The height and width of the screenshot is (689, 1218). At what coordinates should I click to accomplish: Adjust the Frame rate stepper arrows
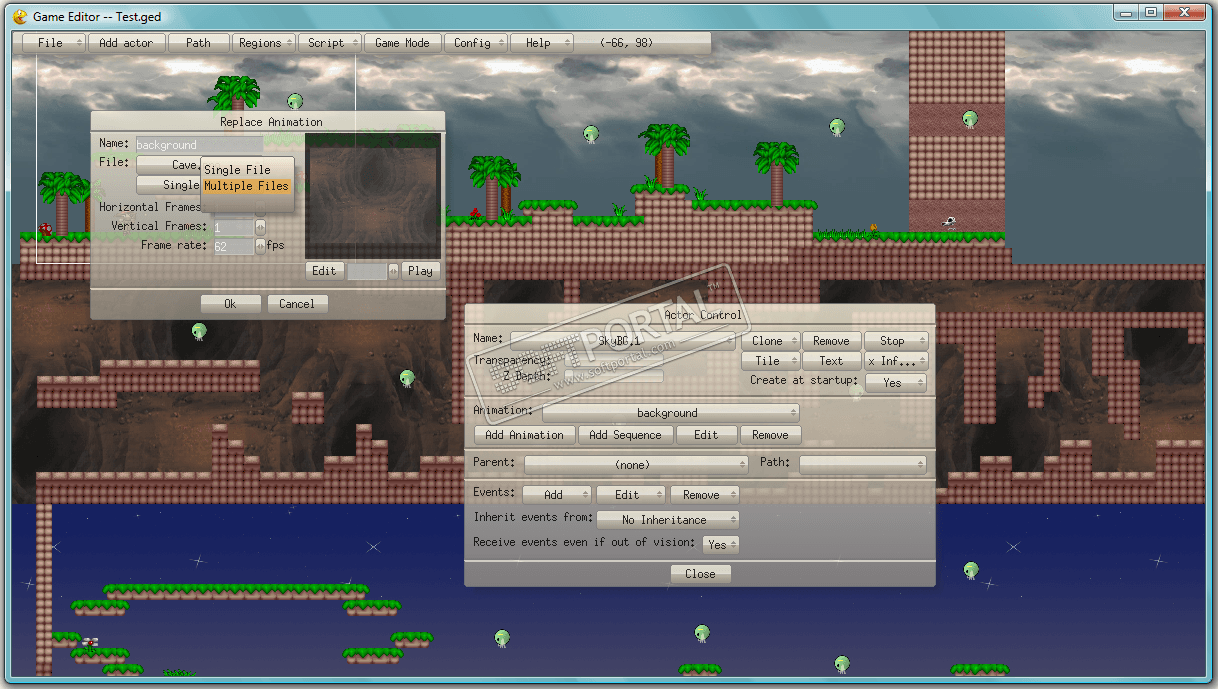[261, 246]
